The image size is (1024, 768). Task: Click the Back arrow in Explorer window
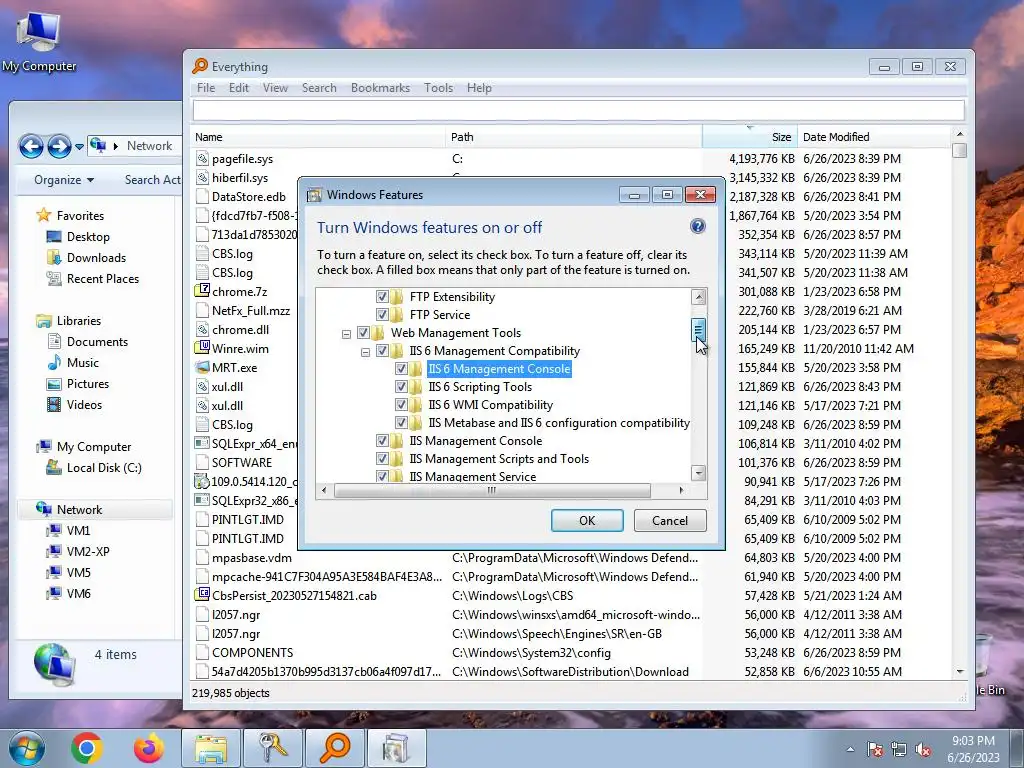point(31,146)
